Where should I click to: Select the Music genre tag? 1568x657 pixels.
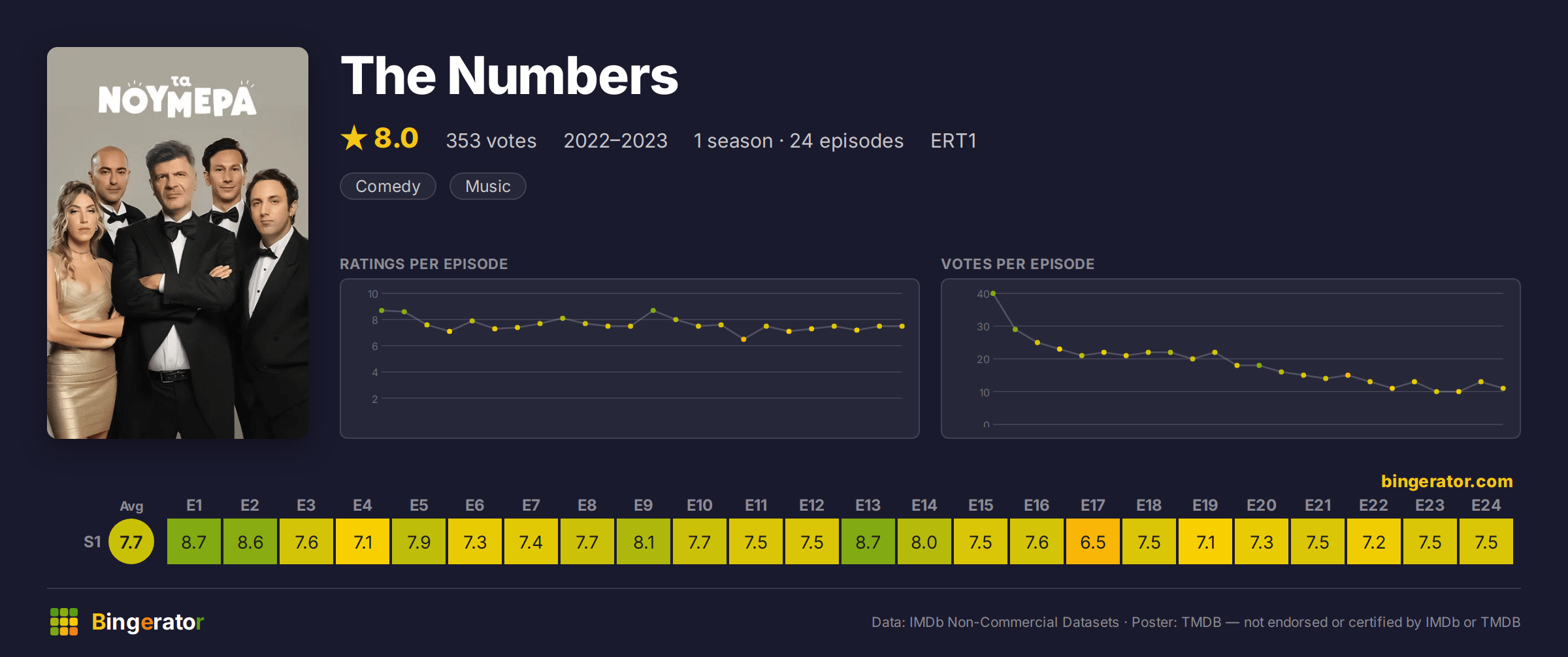[488, 186]
